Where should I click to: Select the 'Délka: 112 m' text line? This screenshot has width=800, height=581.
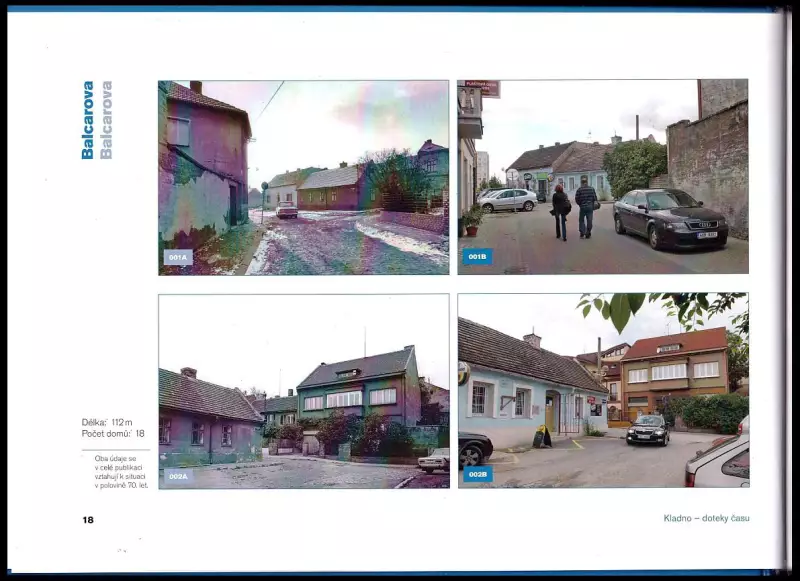(107, 422)
